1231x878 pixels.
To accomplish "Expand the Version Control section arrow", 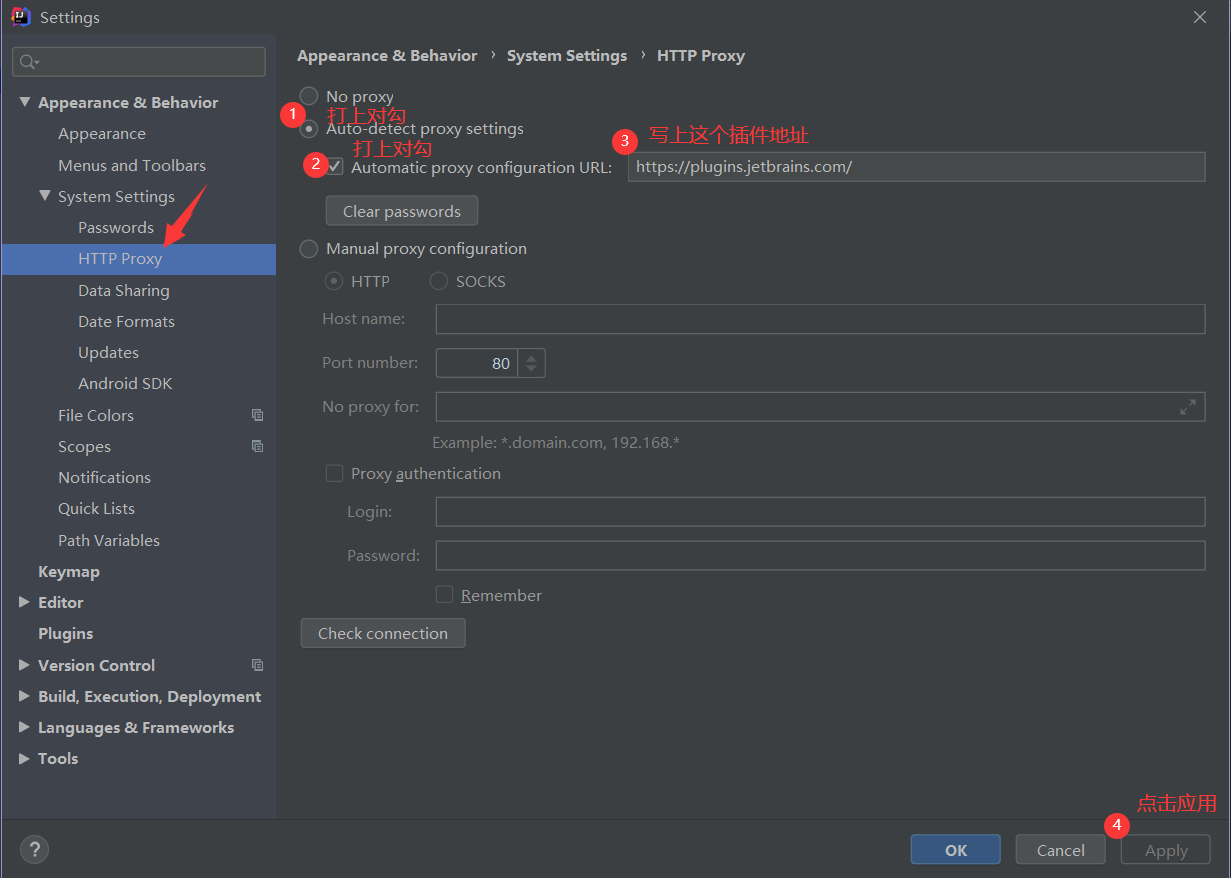I will [x=24, y=665].
